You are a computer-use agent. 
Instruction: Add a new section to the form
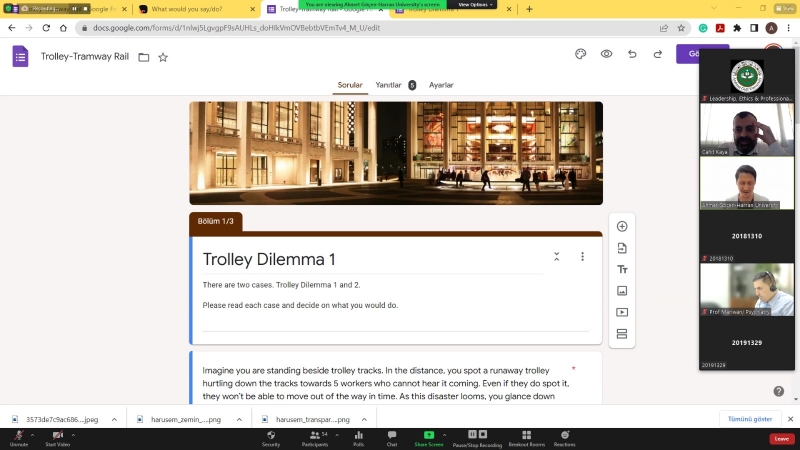(622, 334)
